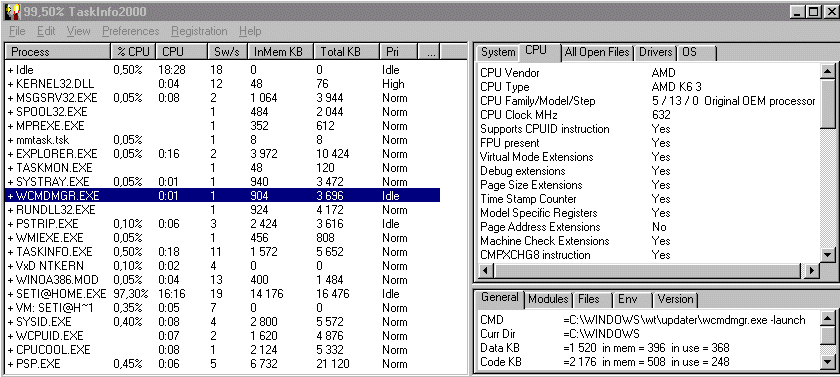Screen dimensions: 840x377
Task: Select the VM: SETI@H~1 row
Action: pyautogui.click(x=223, y=308)
